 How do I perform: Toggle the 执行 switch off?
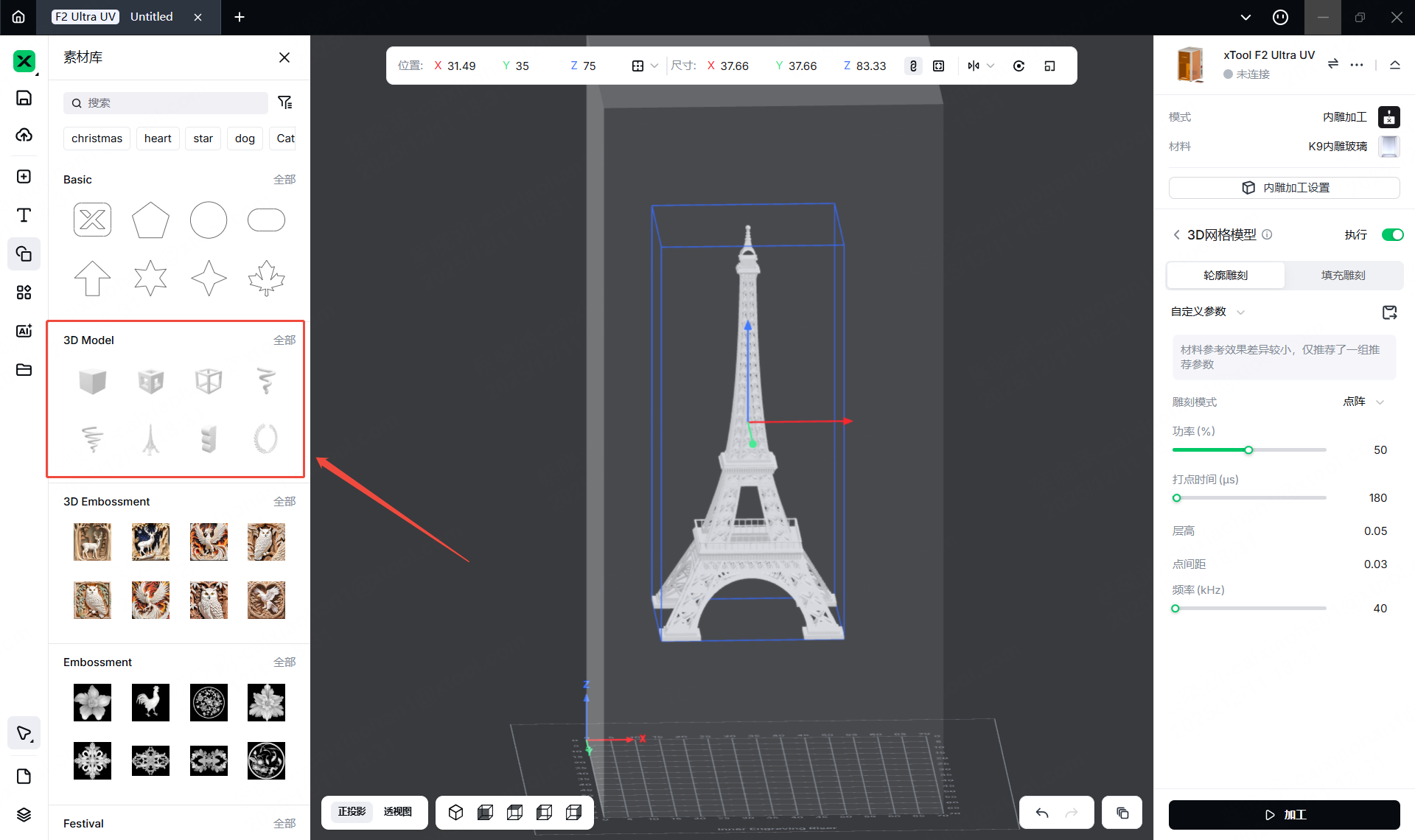[x=1391, y=234]
